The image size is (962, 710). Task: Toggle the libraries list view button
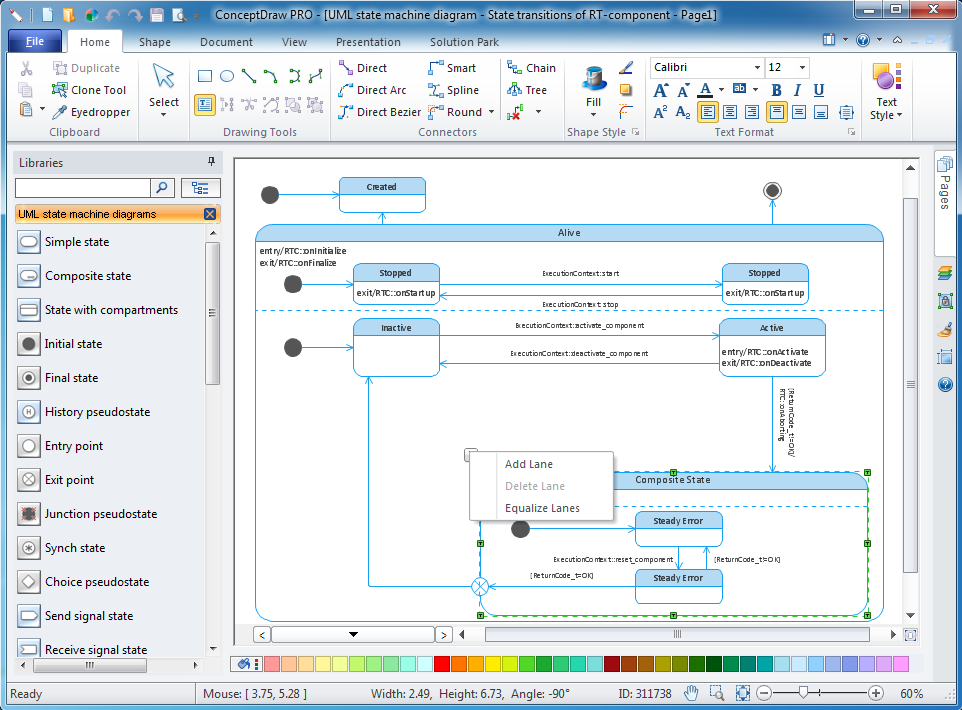pos(200,188)
